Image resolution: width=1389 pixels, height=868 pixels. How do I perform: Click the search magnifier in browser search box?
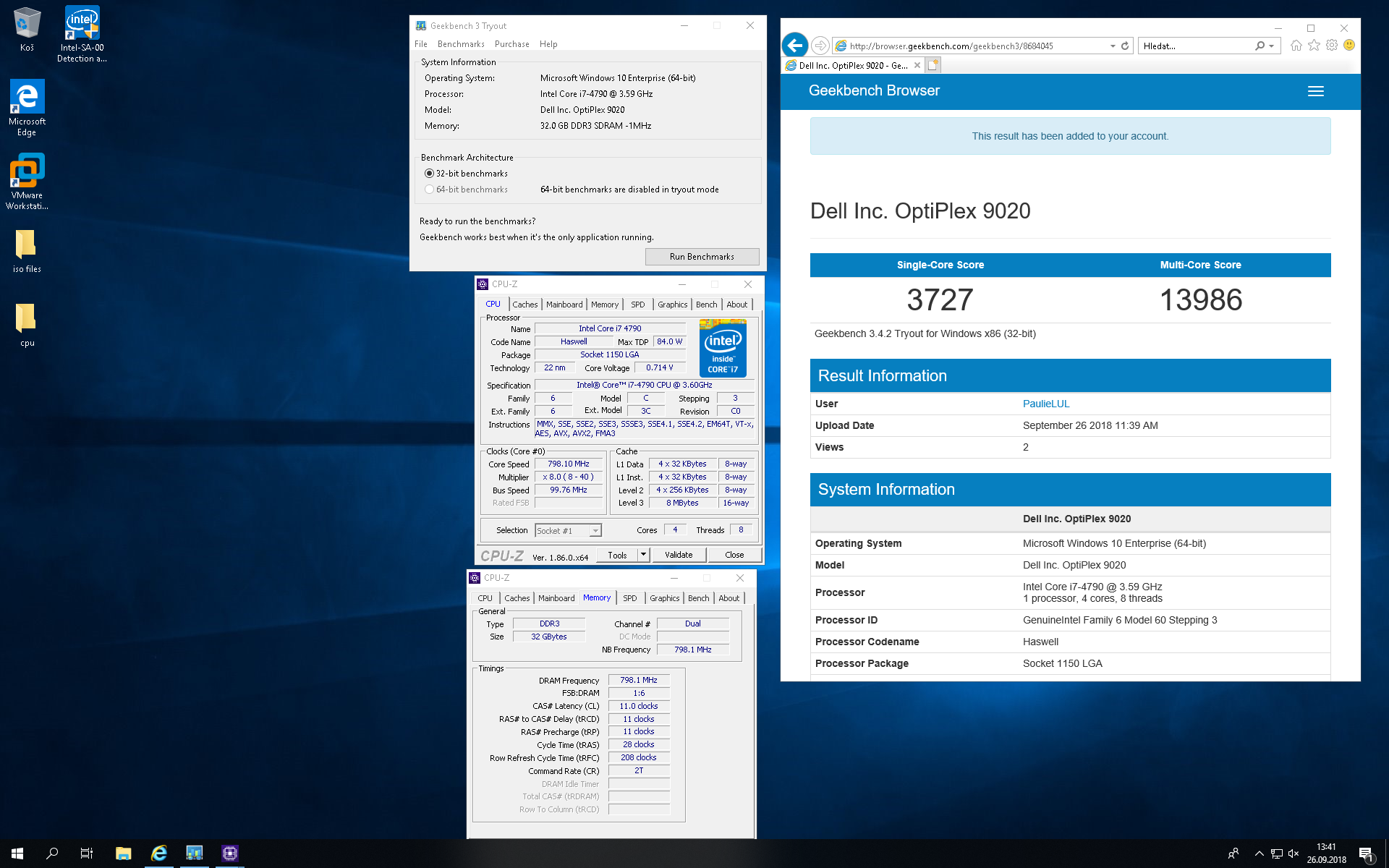coord(1260,46)
